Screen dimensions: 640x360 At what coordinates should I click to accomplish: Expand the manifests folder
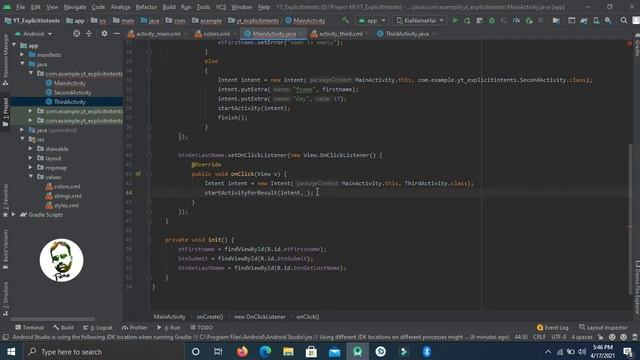point(22,55)
